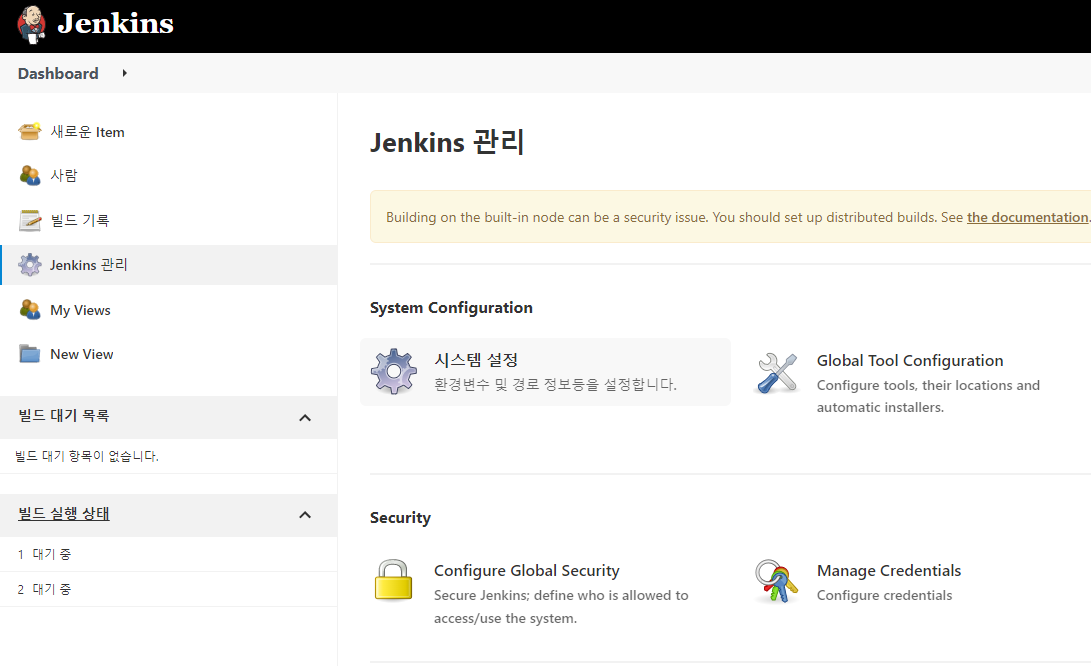Expand the Dashboard breadcrumb arrow menu
The image size is (1091, 666).
(125, 73)
